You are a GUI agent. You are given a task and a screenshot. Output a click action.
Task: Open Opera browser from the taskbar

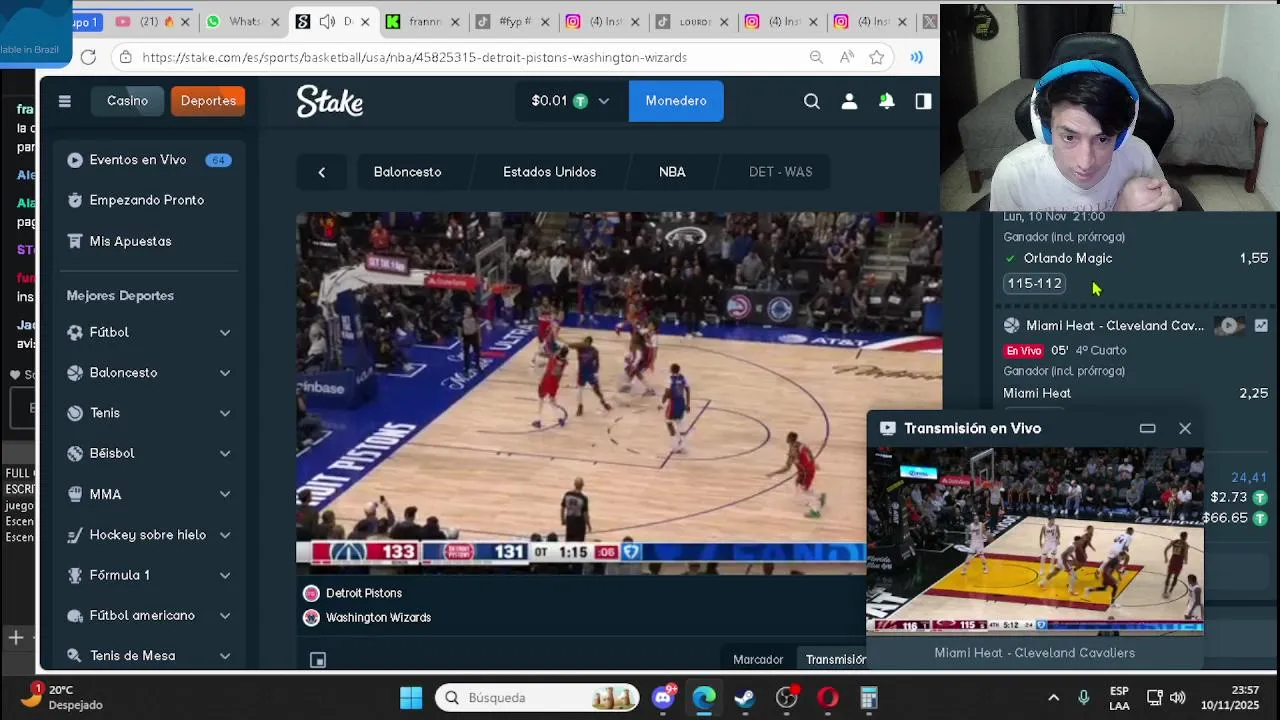[828, 698]
